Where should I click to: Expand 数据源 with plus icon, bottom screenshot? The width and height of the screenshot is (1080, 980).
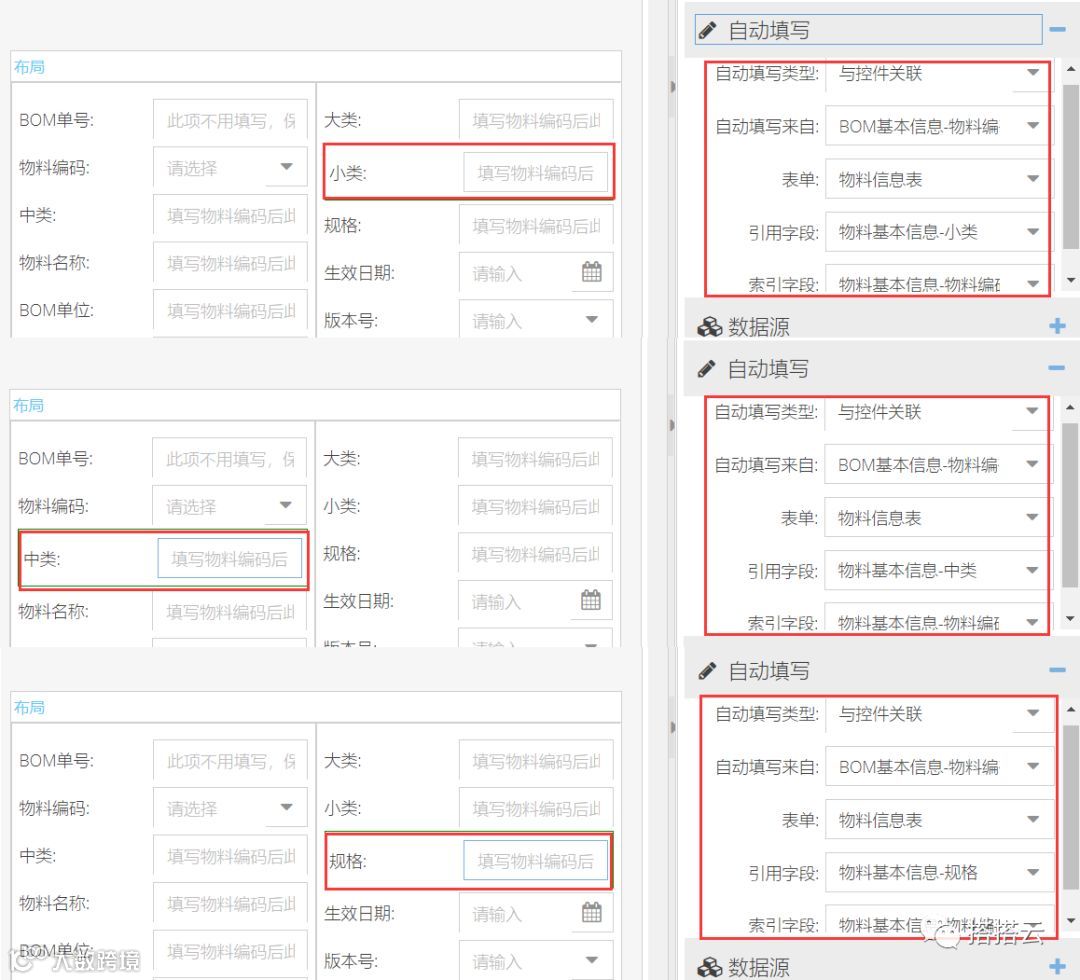pos(1057,967)
